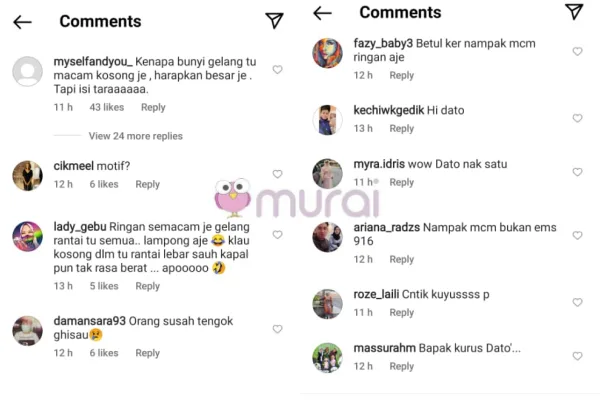View '43 likes' on myselfandyou_ comment

(x=107, y=107)
